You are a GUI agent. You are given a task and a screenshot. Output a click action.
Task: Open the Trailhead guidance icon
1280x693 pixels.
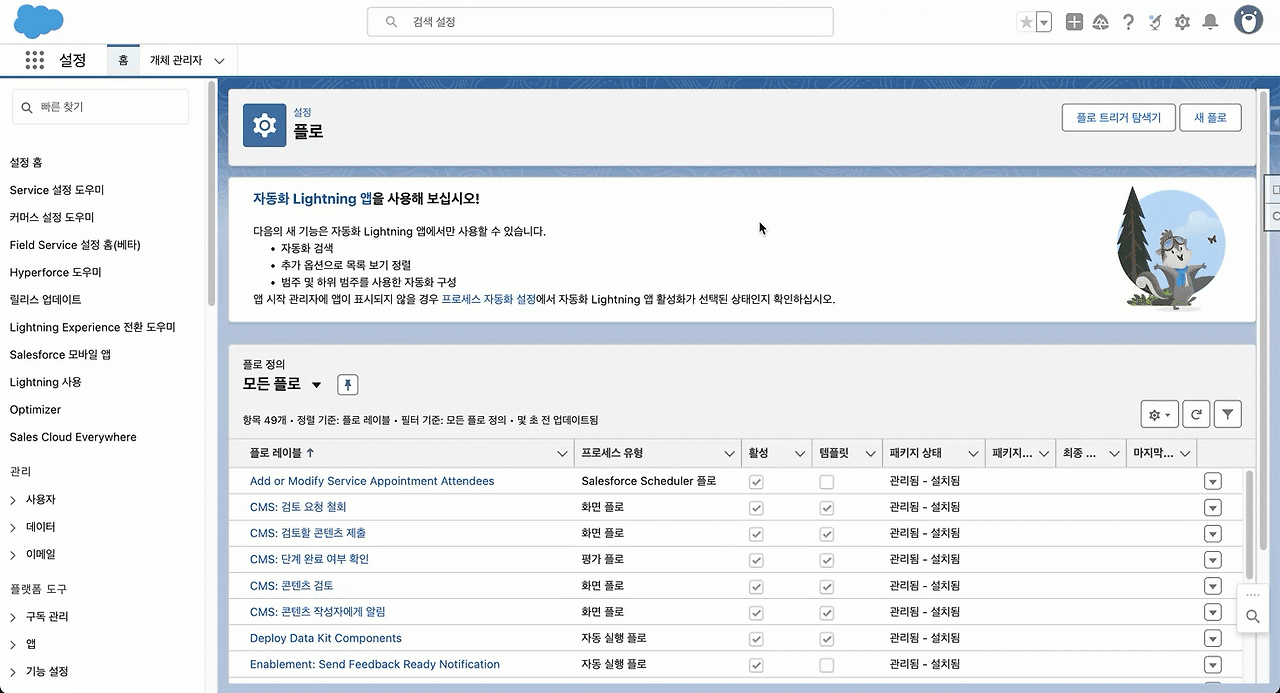point(1101,22)
